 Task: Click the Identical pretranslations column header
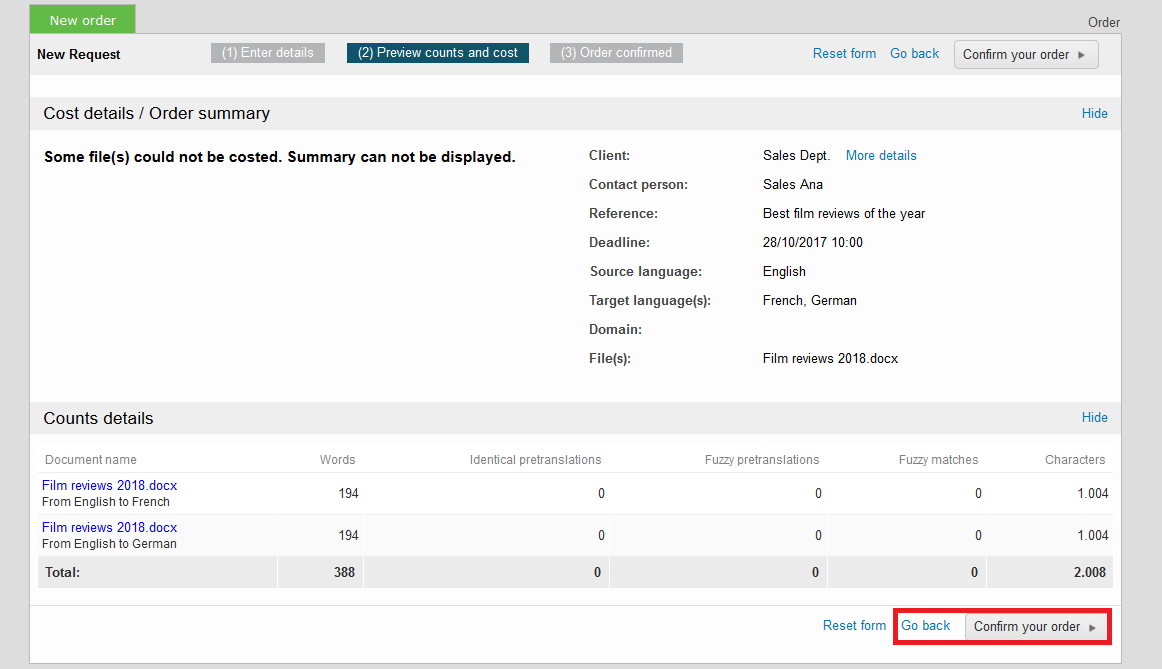535,460
